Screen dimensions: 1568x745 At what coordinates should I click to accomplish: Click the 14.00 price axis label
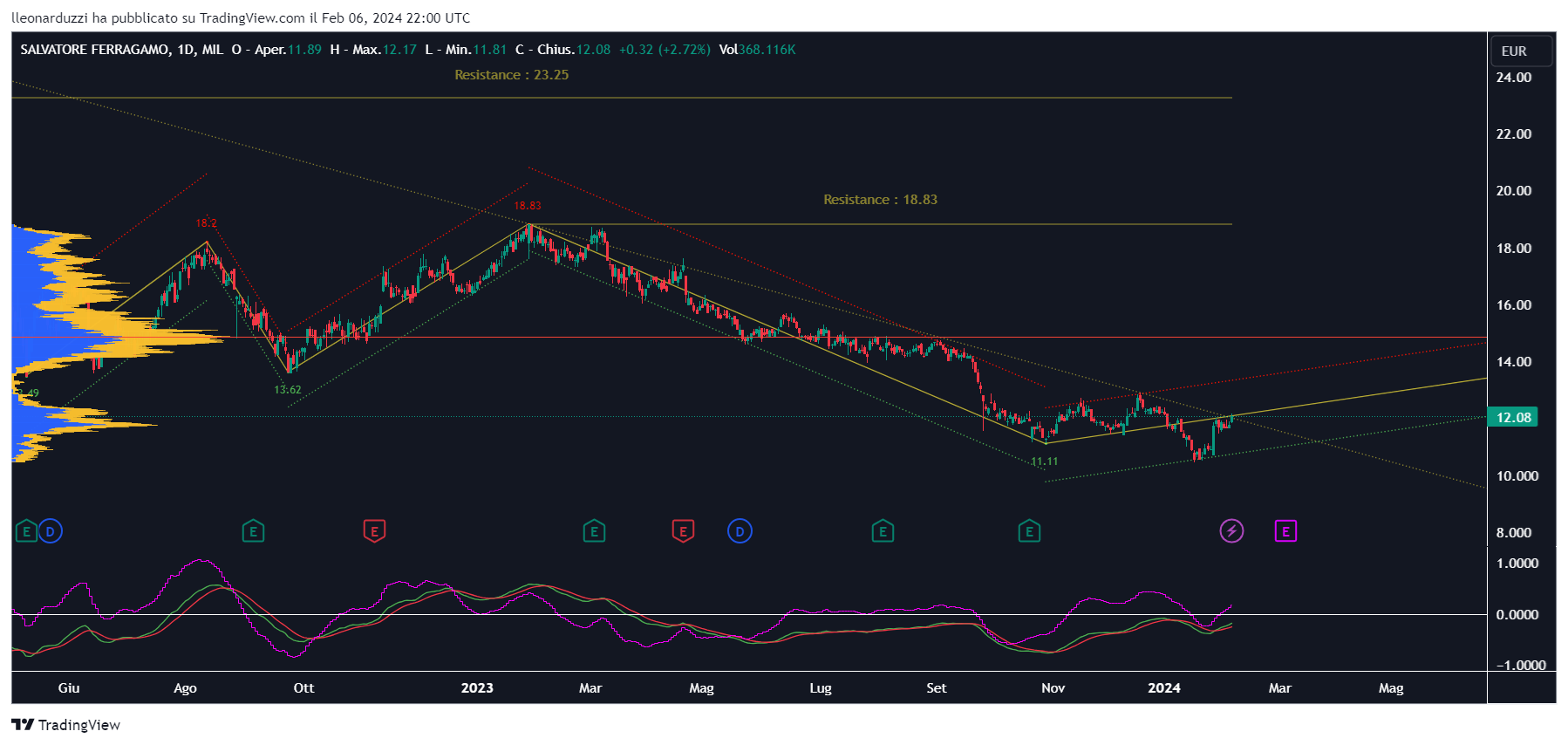(1514, 362)
